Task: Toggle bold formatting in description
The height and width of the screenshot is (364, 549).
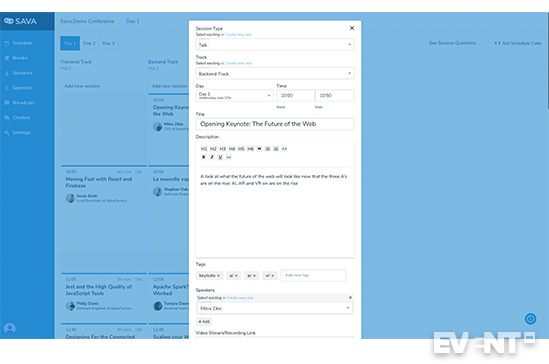Action: [x=203, y=157]
